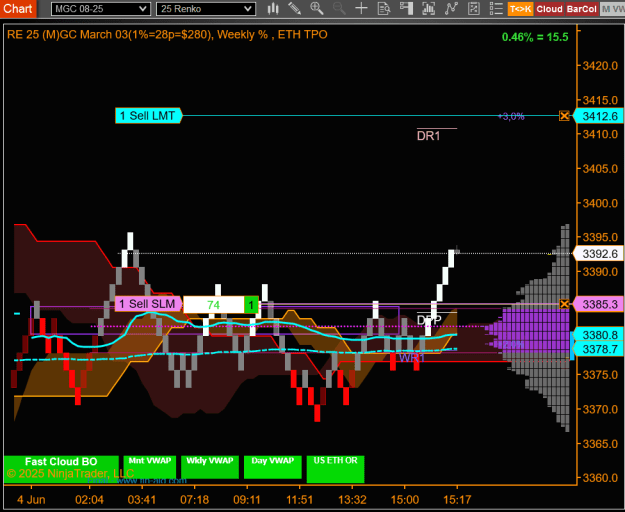This screenshot has height=512, width=625.
Task: Cancel the Sell LMT order X icon
Action: [x=564, y=116]
